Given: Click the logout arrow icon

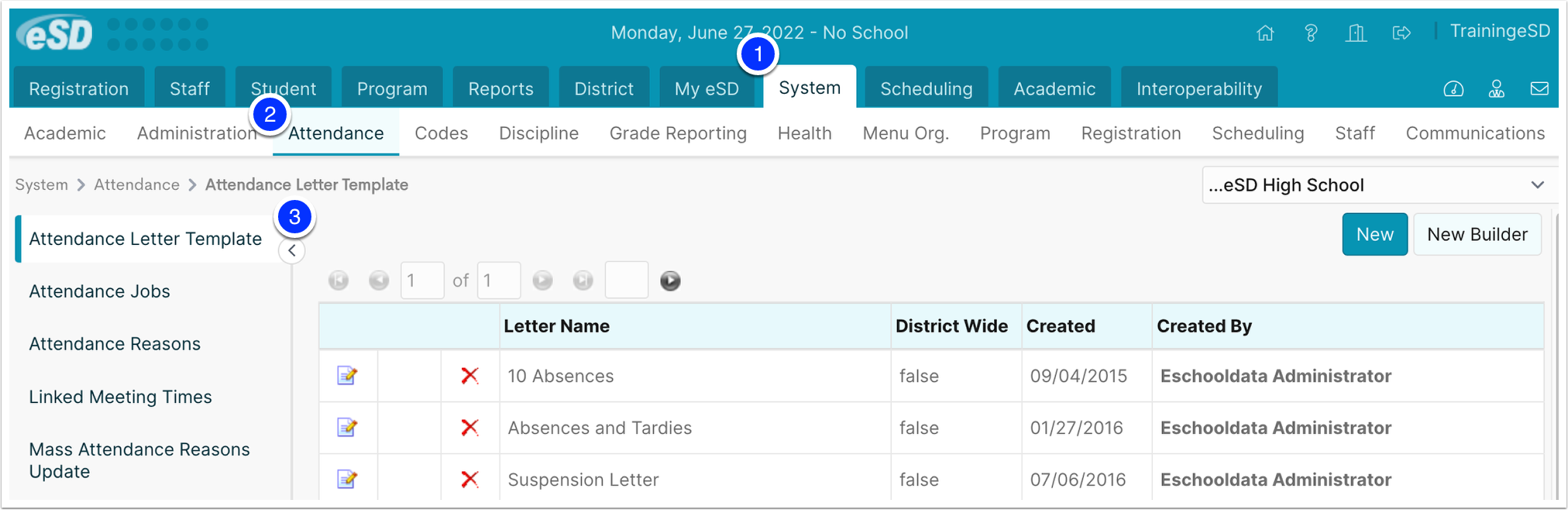Looking at the screenshot, I should (x=1401, y=33).
